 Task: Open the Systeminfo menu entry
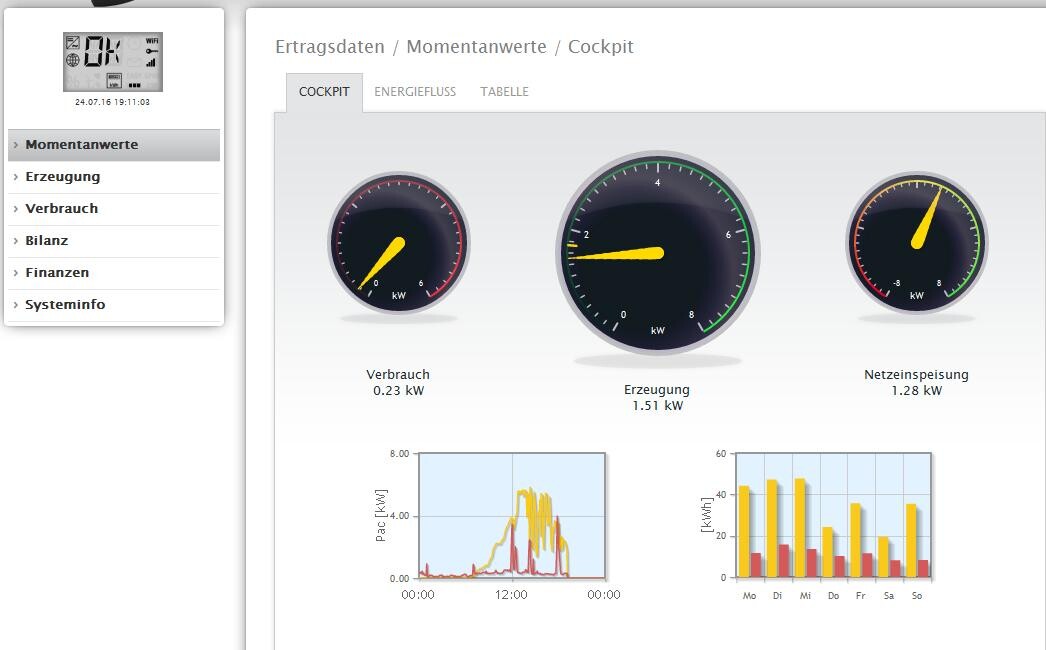pyautogui.click(x=65, y=305)
